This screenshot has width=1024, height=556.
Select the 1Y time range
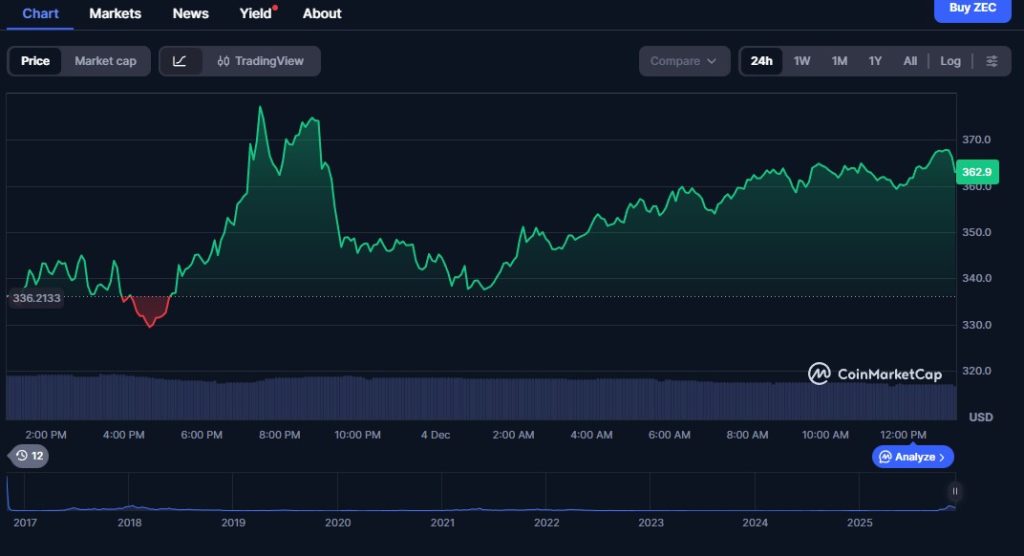pos(875,61)
